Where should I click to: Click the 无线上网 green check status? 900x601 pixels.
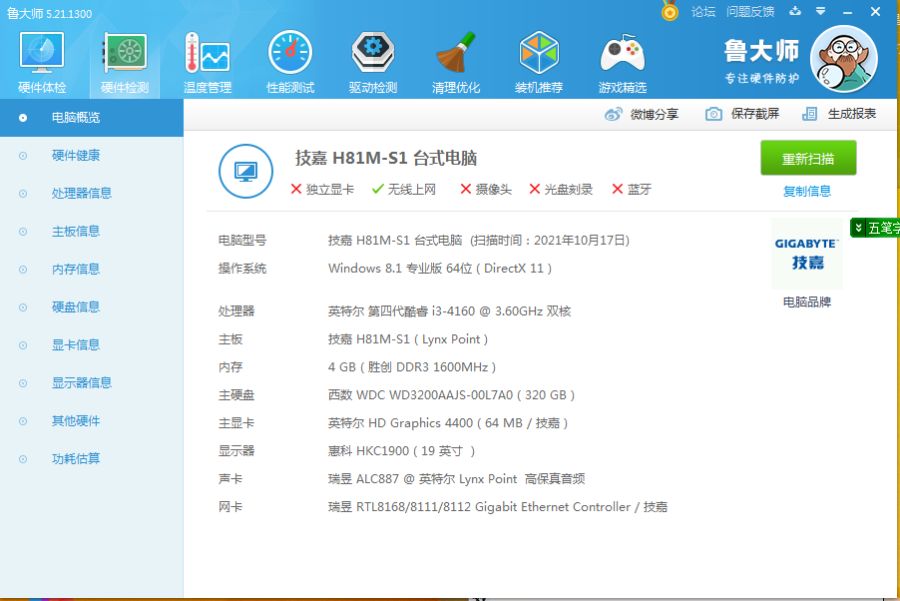[404, 189]
